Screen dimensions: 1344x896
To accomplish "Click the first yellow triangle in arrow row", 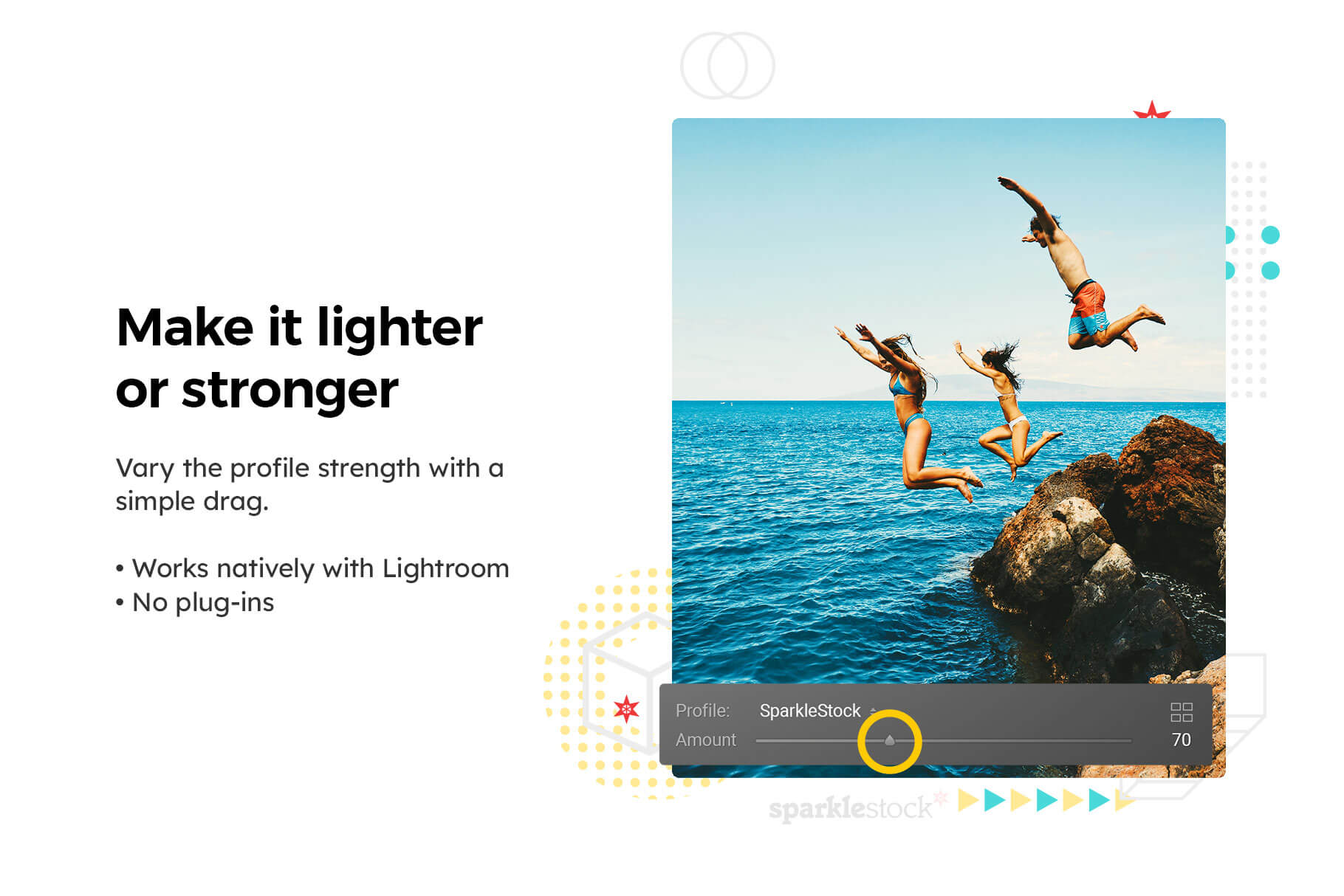I will point(968,800).
